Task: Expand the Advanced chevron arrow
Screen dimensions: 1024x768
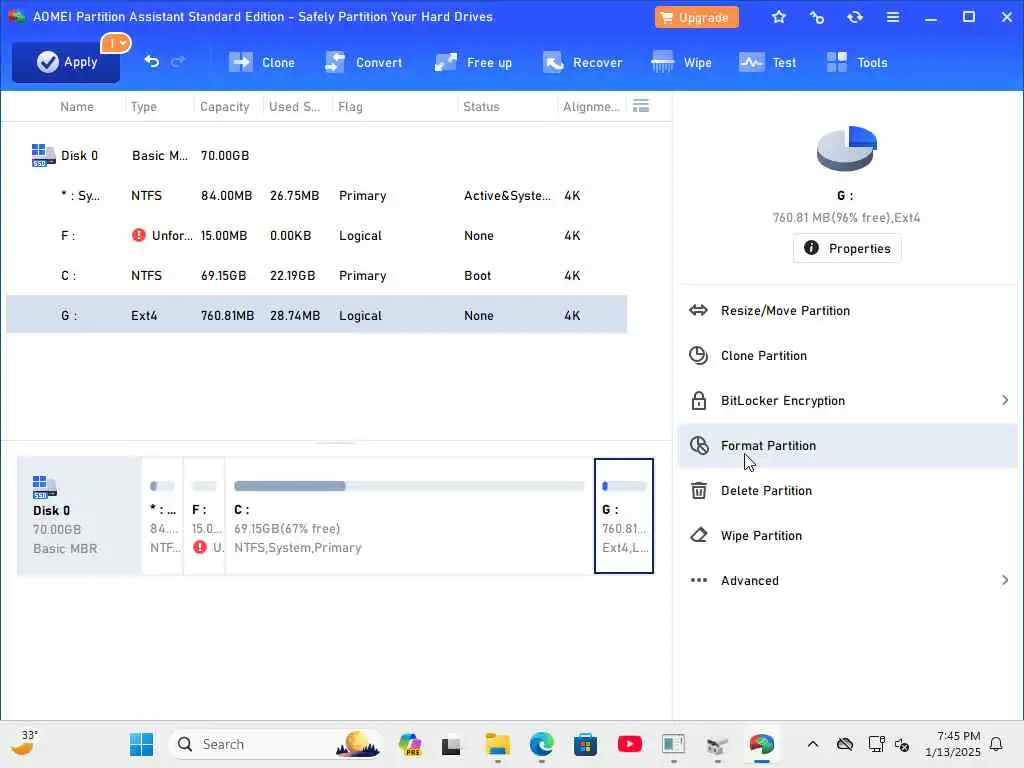Action: 1005,580
